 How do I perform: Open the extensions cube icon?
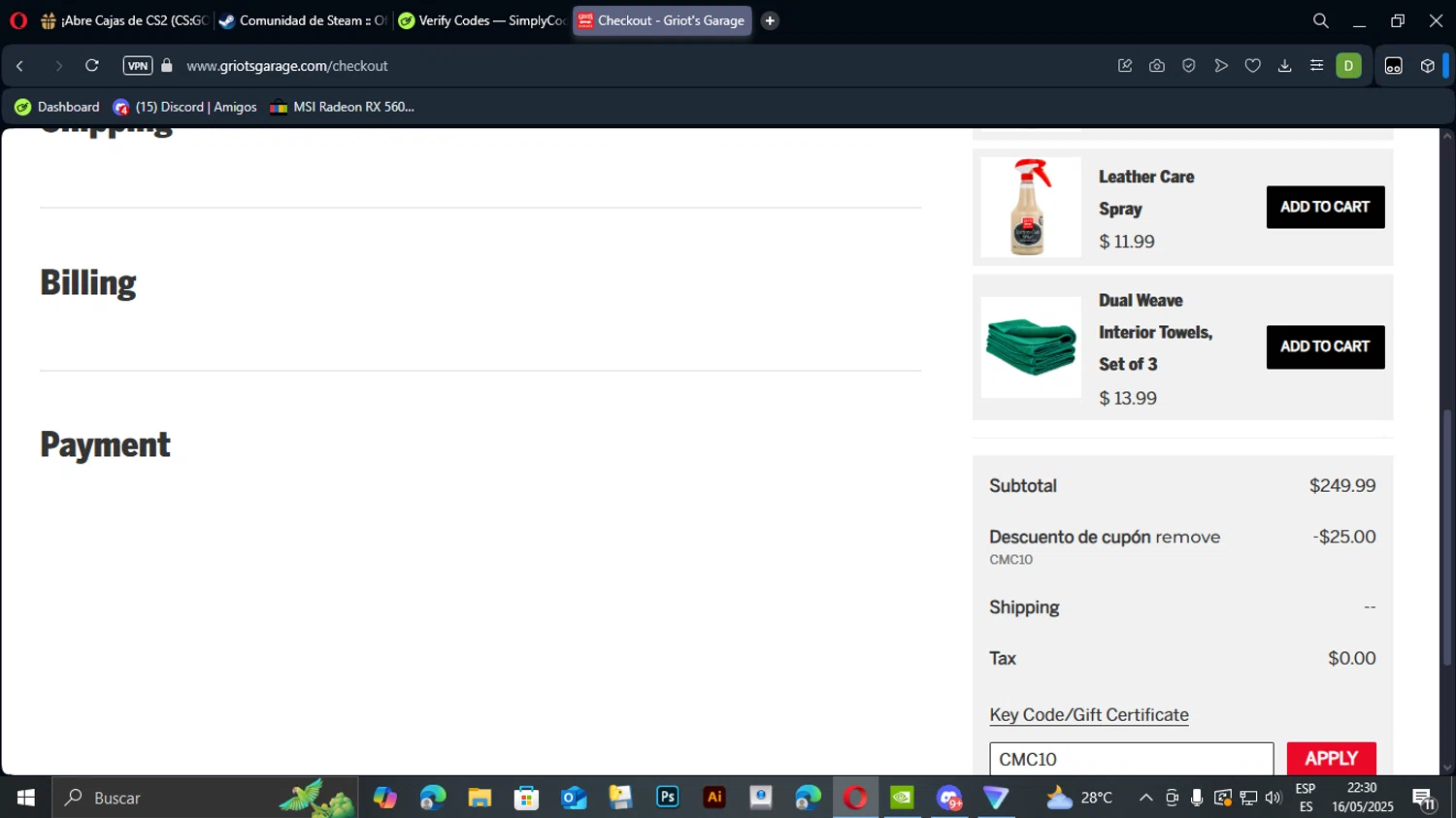click(1428, 66)
